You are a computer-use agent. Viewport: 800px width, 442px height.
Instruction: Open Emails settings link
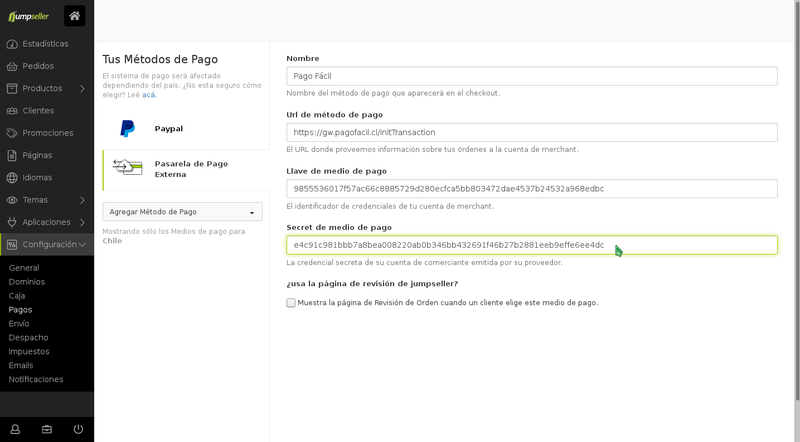click(x=21, y=365)
